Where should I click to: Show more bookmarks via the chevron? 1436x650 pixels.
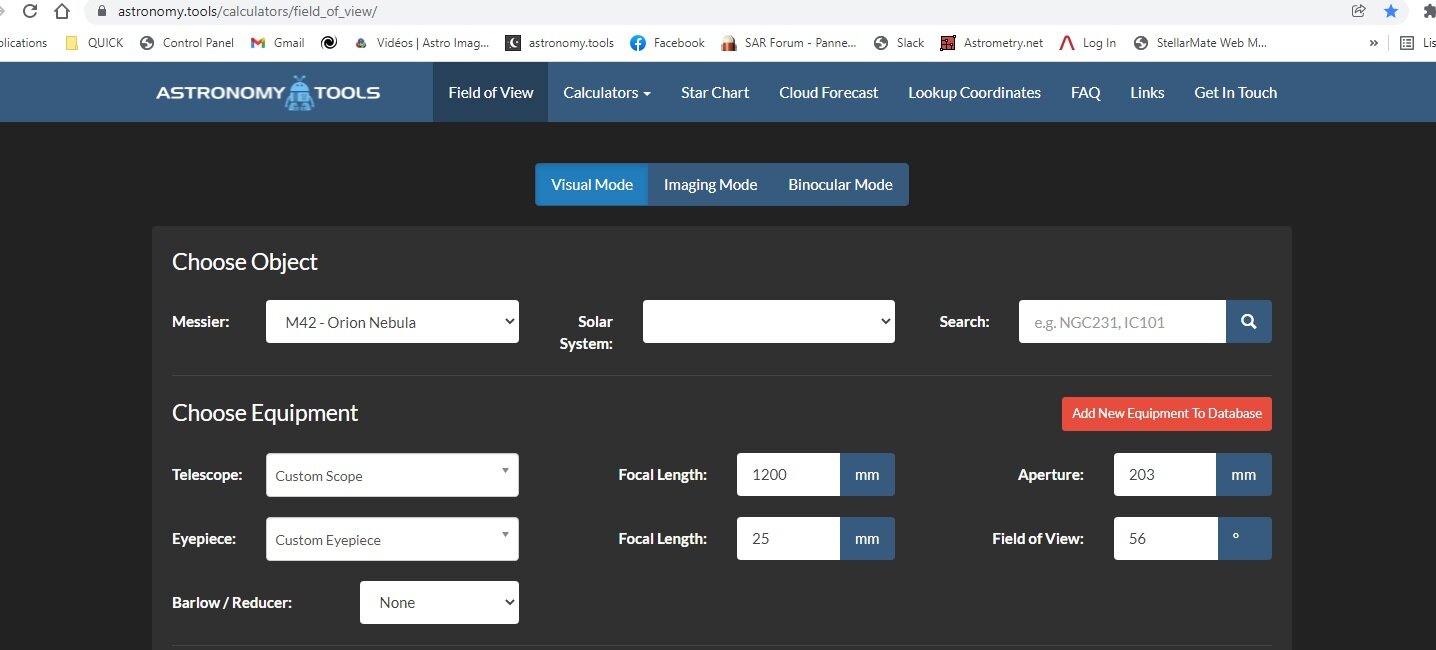point(1373,43)
